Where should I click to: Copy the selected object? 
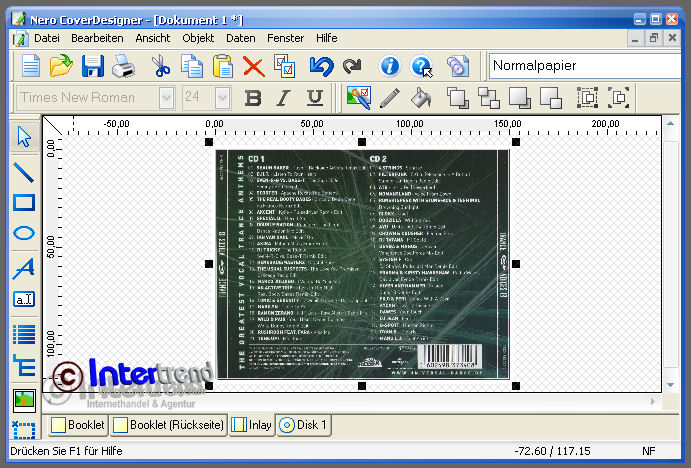[192, 66]
